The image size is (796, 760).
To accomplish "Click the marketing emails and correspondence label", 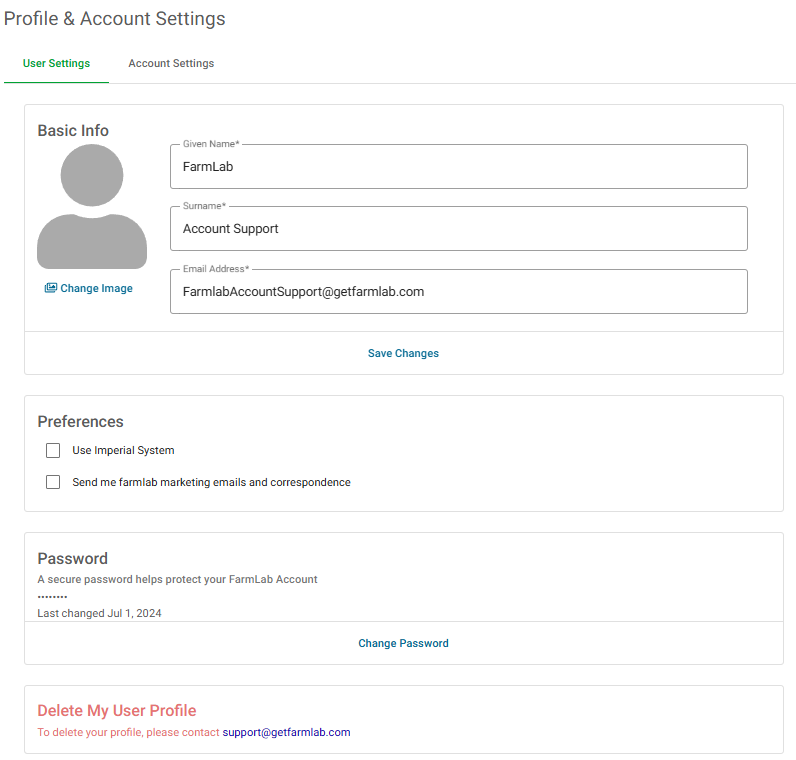I will (x=211, y=482).
